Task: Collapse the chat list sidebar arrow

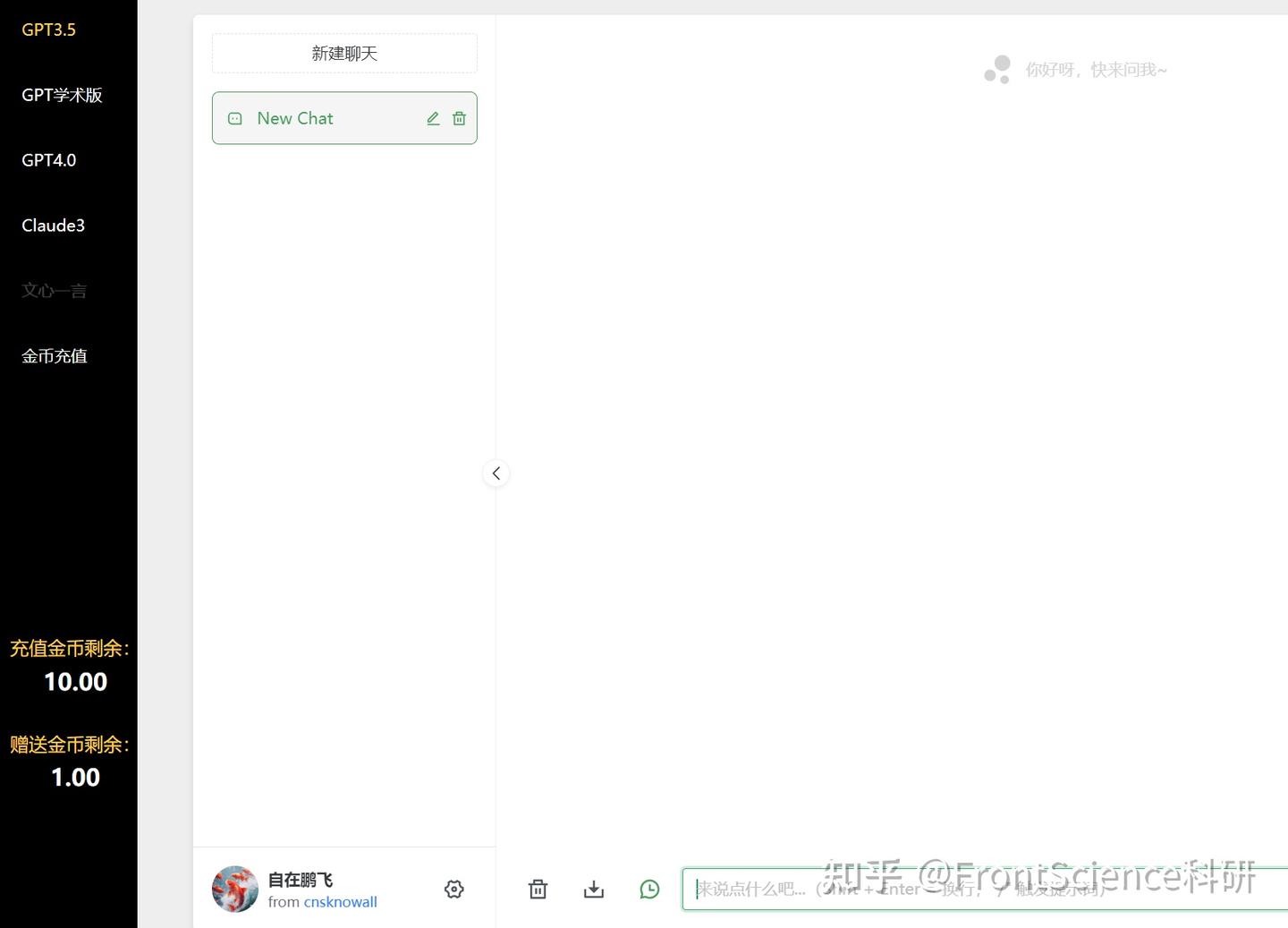Action: [x=496, y=473]
